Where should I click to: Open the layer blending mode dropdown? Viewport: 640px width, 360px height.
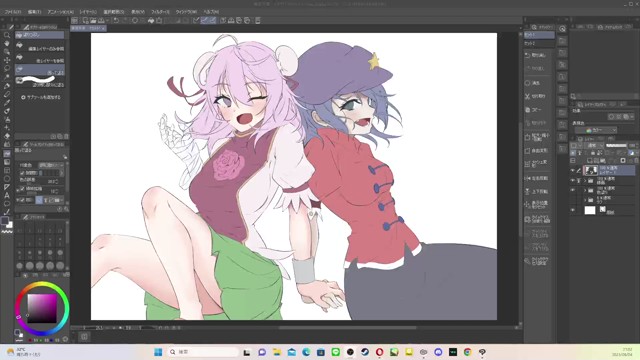coord(593,146)
